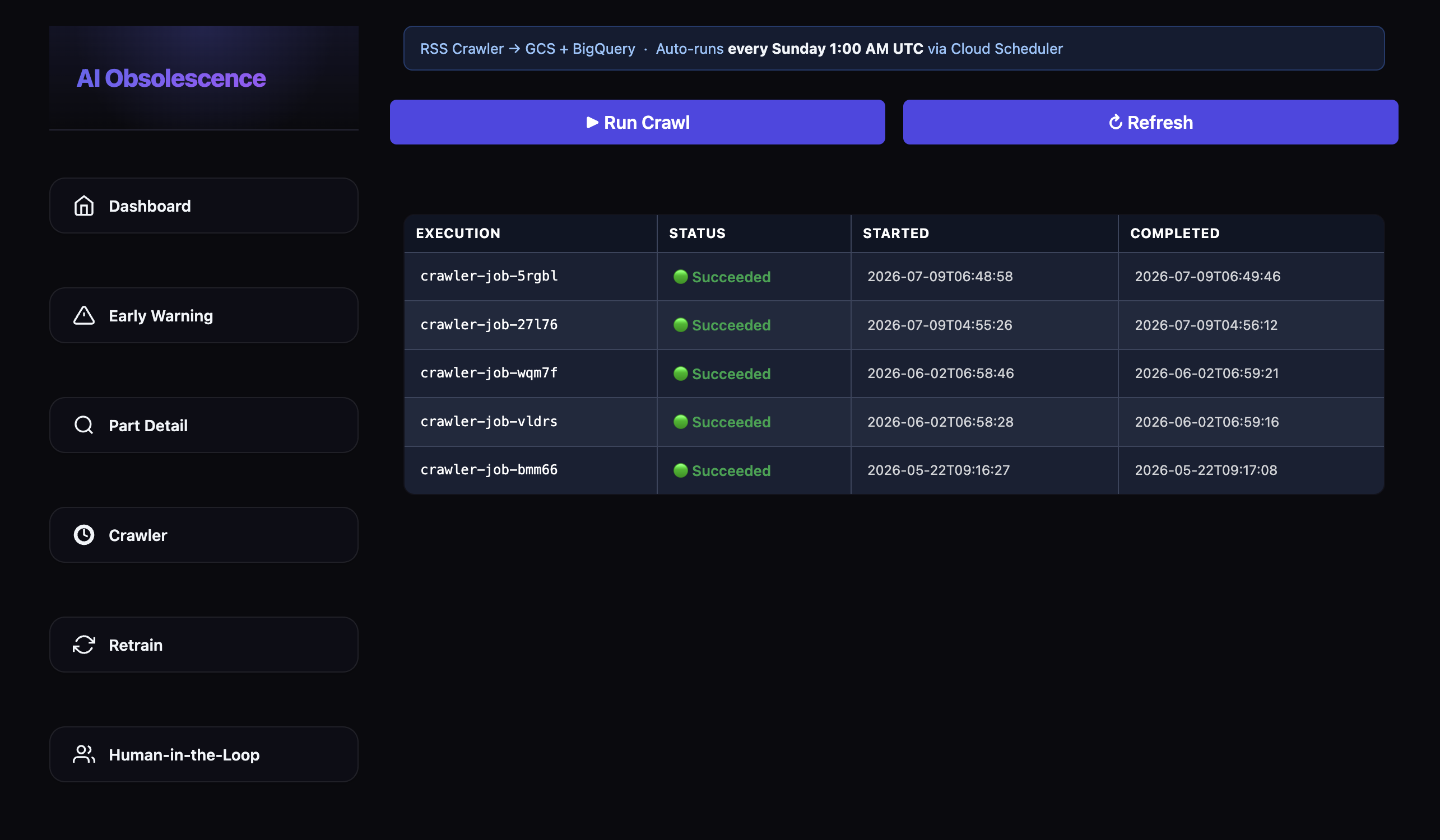
Task: Click the Part Detail magnifier icon
Action: pos(84,425)
